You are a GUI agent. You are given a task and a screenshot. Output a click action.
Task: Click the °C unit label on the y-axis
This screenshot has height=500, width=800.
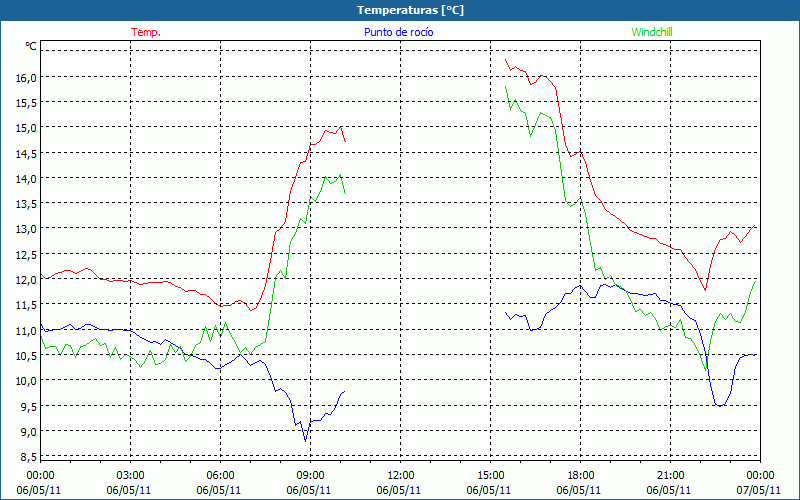(x=31, y=46)
